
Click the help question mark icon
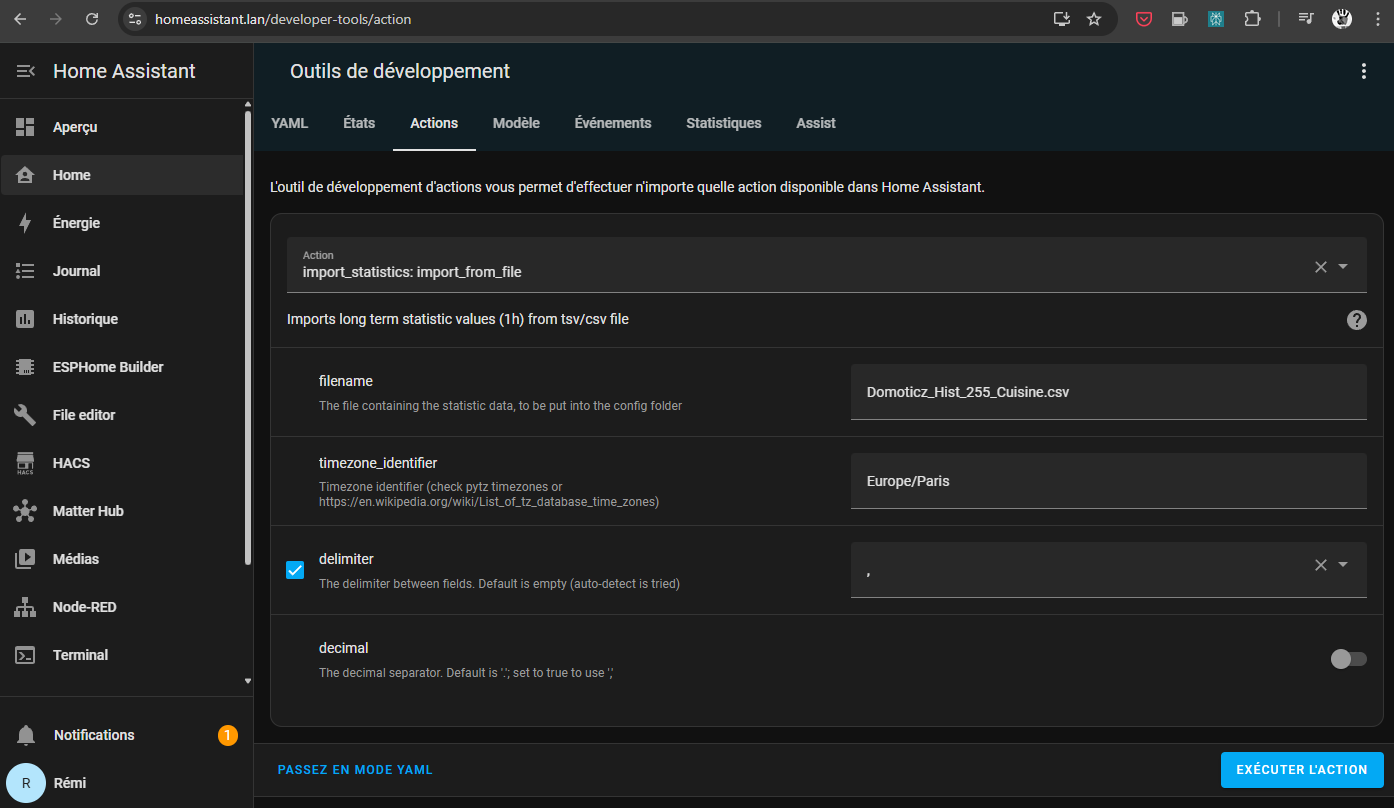click(x=1357, y=320)
